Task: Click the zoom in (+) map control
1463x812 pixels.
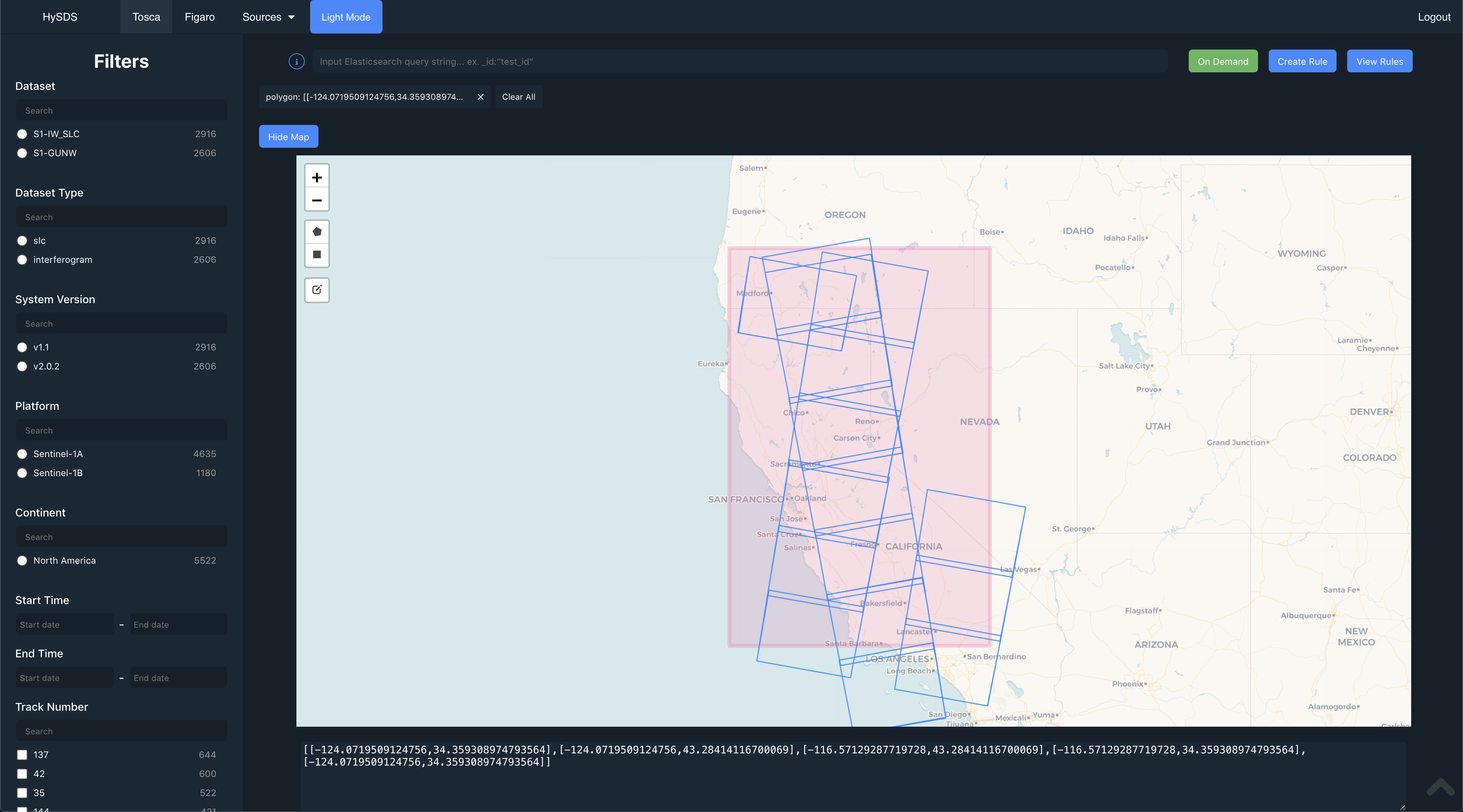Action: pyautogui.click(x=316, y=177)
